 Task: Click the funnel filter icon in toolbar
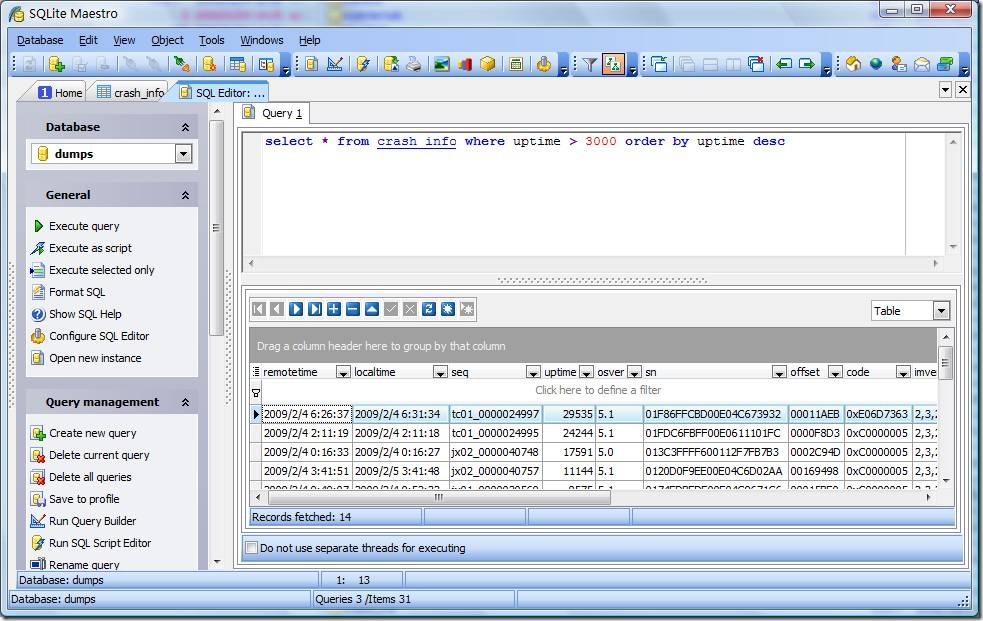(x=589, y=64)
